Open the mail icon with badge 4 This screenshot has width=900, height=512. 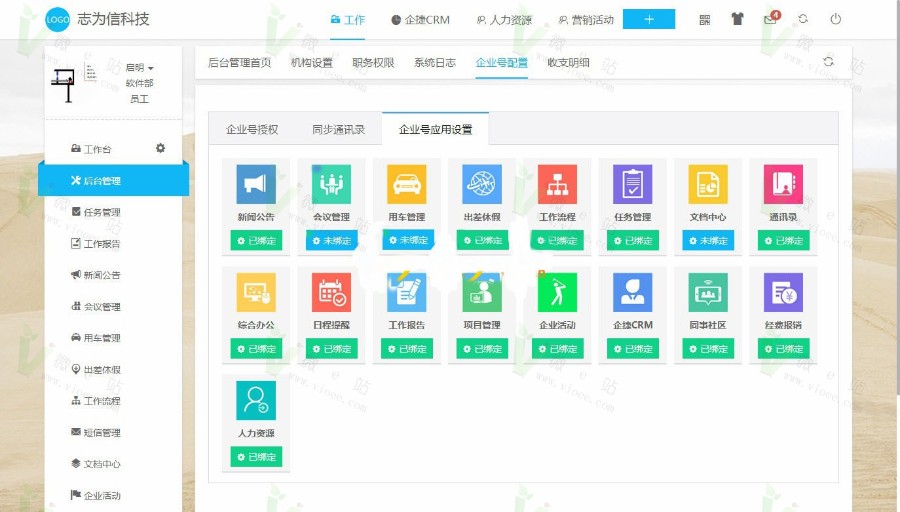coord(772,18)
